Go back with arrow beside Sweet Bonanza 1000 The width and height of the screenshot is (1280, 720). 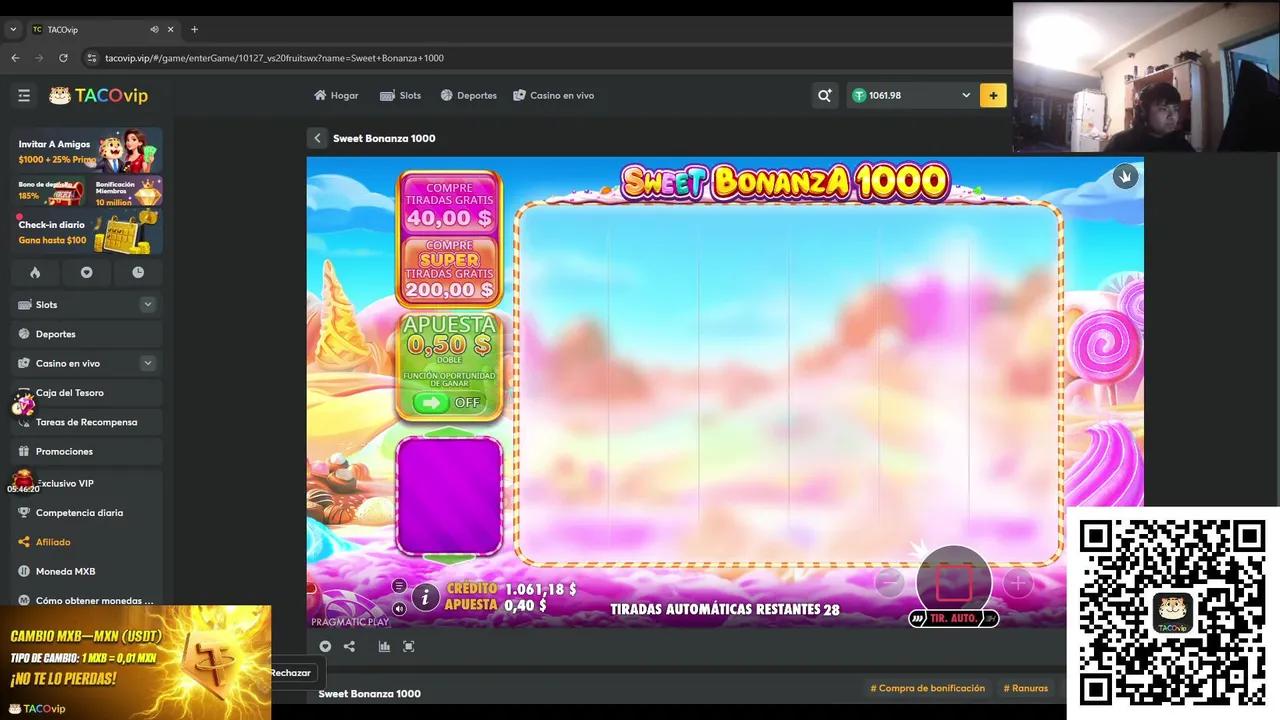pyautogui.click(x=317, y=138)
